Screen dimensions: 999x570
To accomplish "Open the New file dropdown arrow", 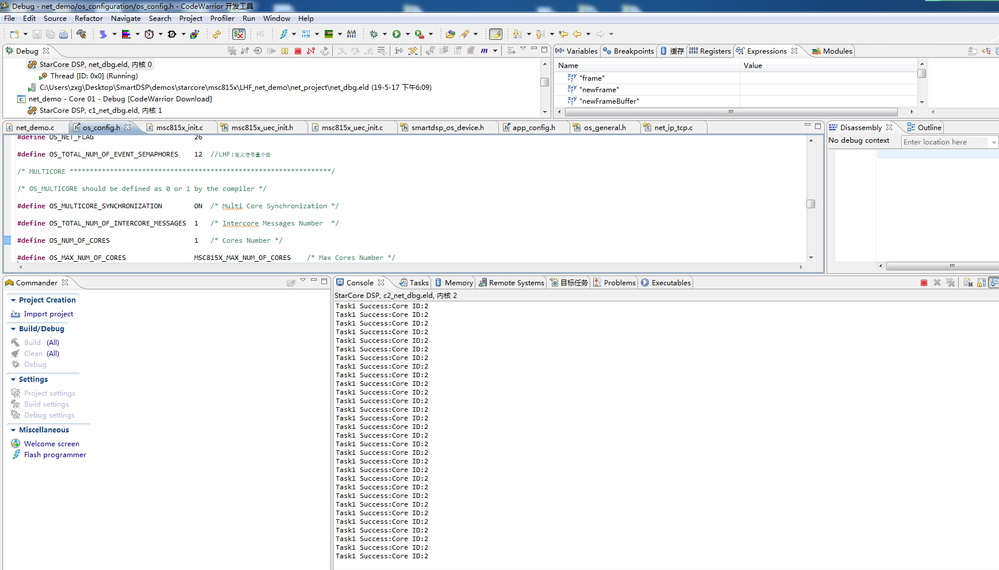I will coord(25,34).
